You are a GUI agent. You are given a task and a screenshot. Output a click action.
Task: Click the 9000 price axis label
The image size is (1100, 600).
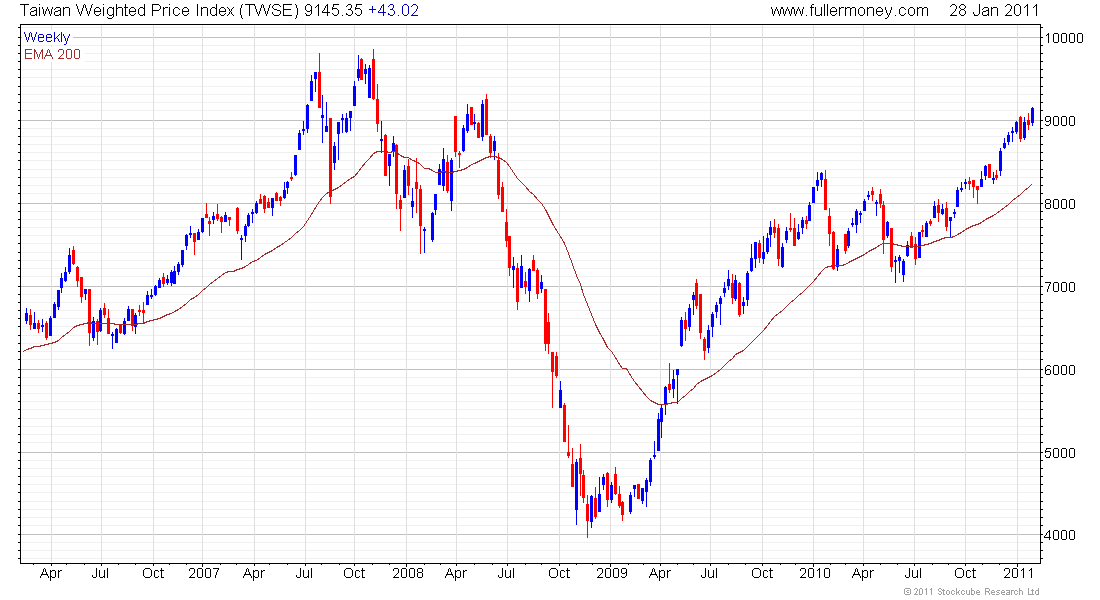coord(1060,121)
